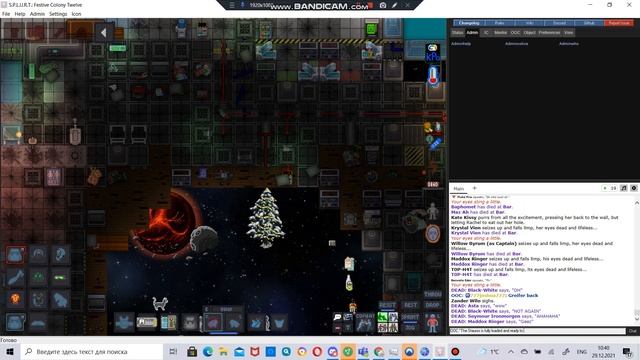Open Microsoft Store from taskbar
Screen dimensions: 640x360
coord(192,351)
